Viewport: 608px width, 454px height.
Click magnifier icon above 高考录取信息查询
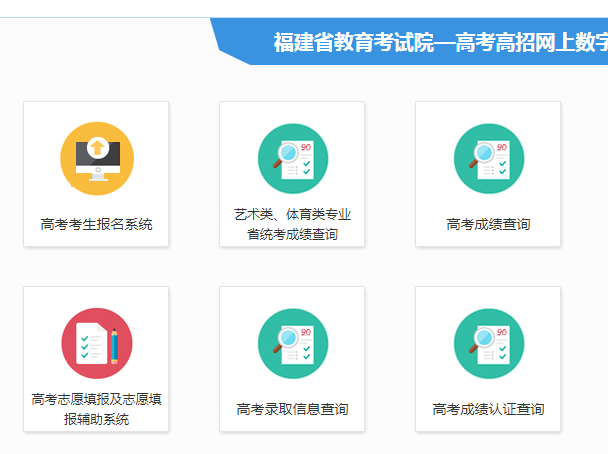[293, 344]
